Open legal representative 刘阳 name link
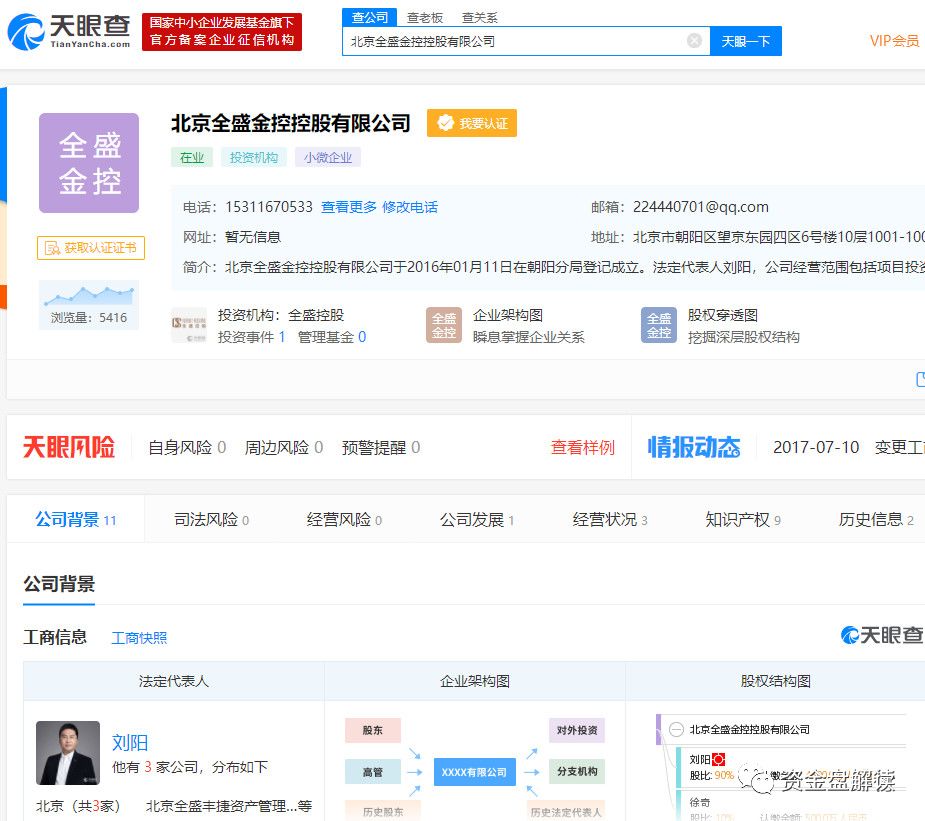The image size is (925, 821). click(130, 743)
